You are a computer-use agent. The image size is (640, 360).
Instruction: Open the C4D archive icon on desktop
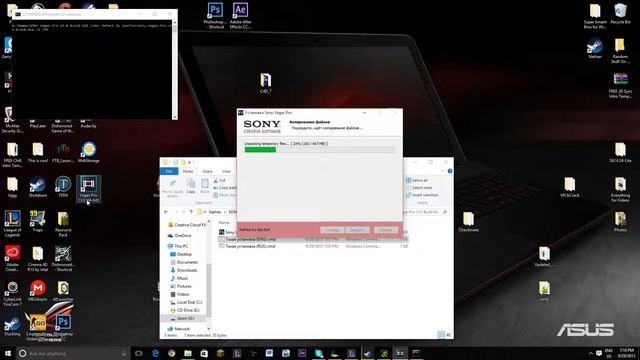265,83
